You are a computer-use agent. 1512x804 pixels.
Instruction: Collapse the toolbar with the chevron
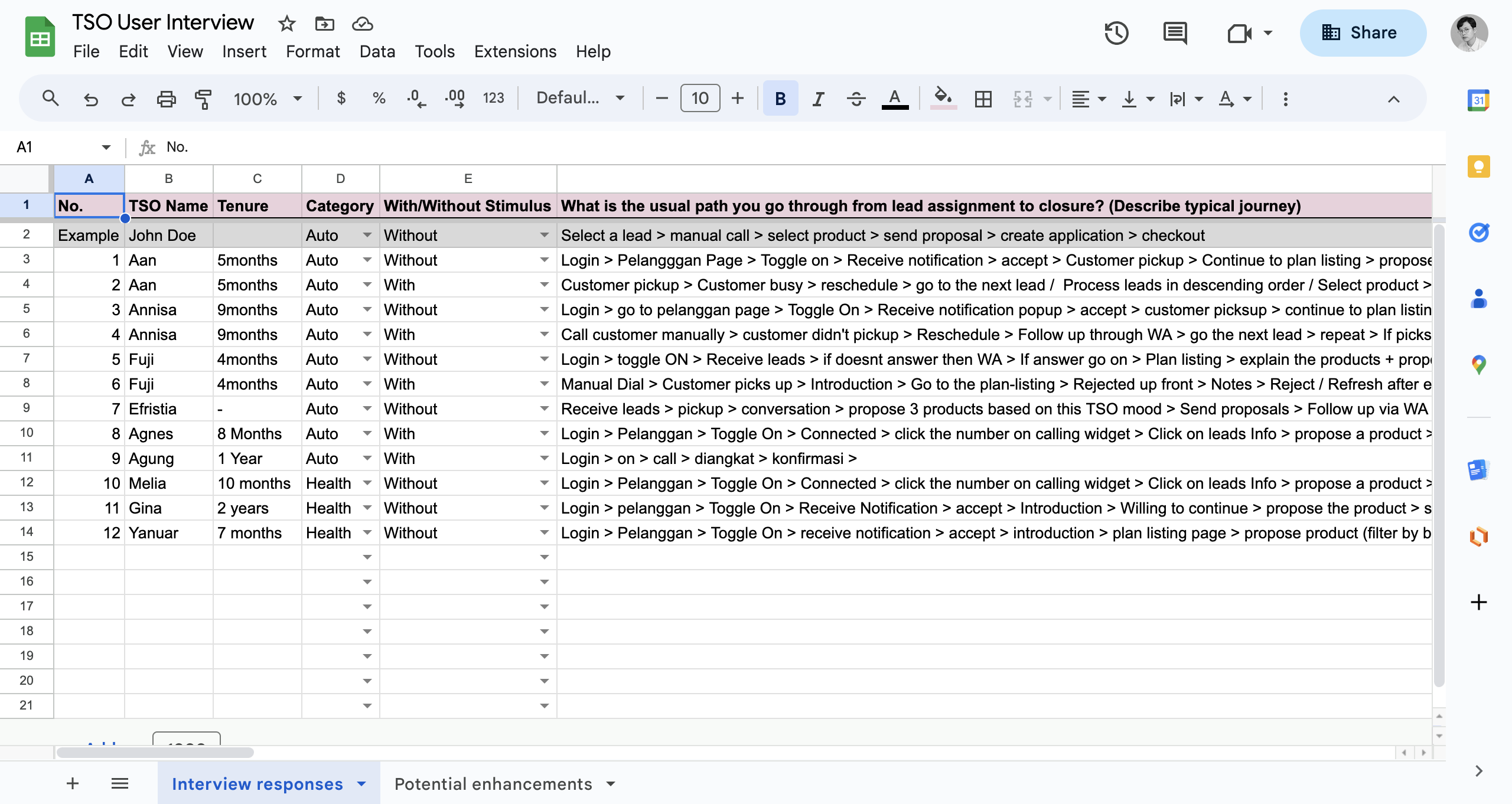click(x=1393, y=99)
